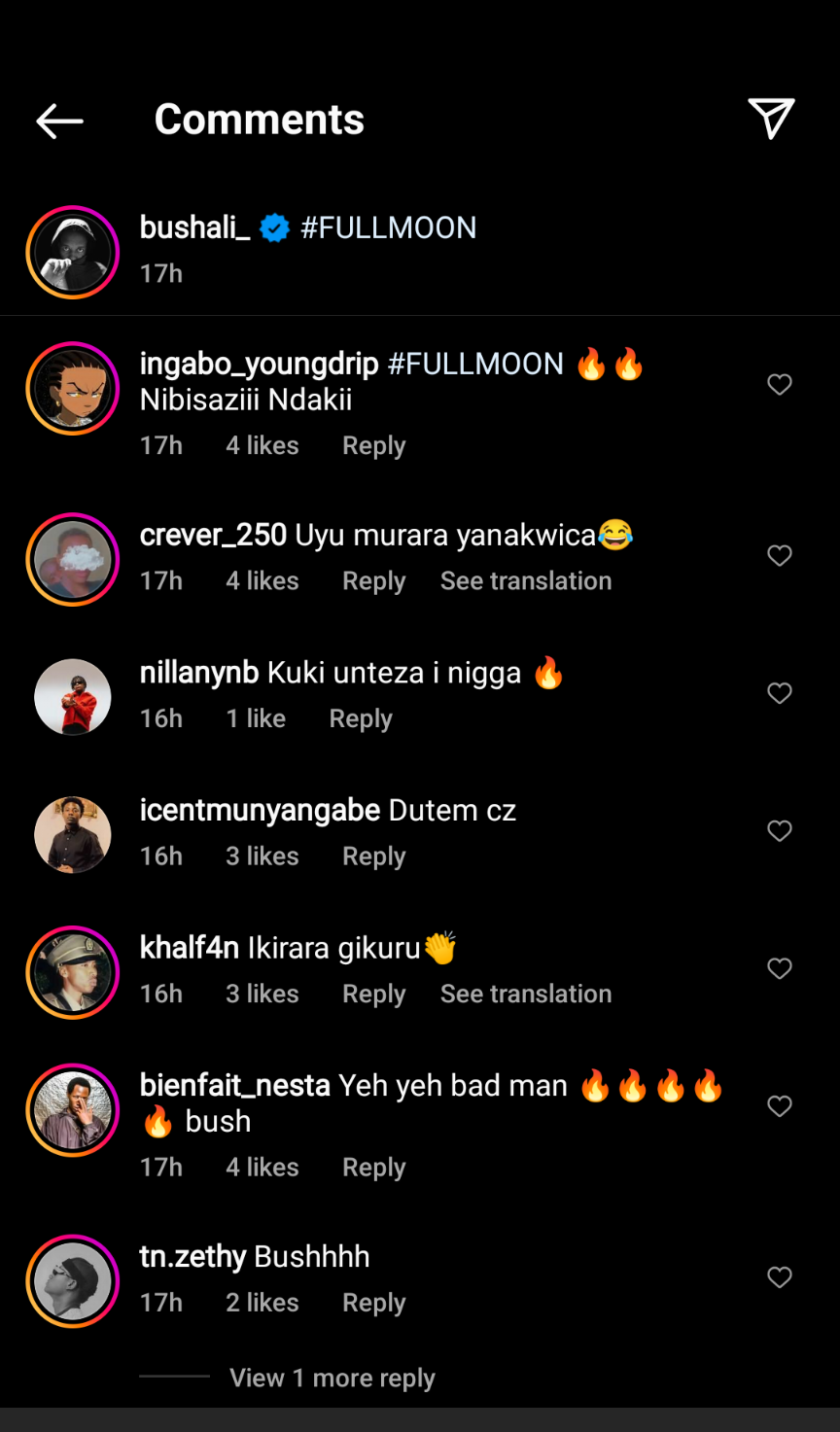Tap the bushali_ verified badge icon

275,228
